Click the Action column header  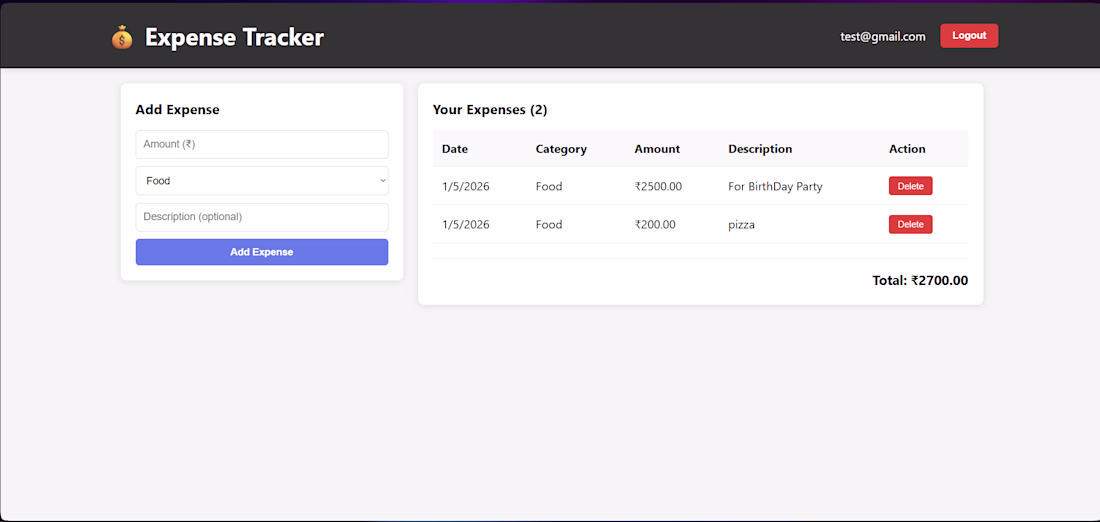[x=907, y=149]
